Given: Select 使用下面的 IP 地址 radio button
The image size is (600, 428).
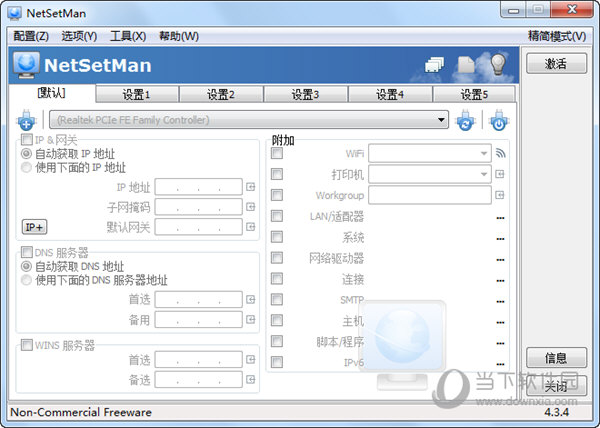Looking at the screenshot, I should click(26, 167).
